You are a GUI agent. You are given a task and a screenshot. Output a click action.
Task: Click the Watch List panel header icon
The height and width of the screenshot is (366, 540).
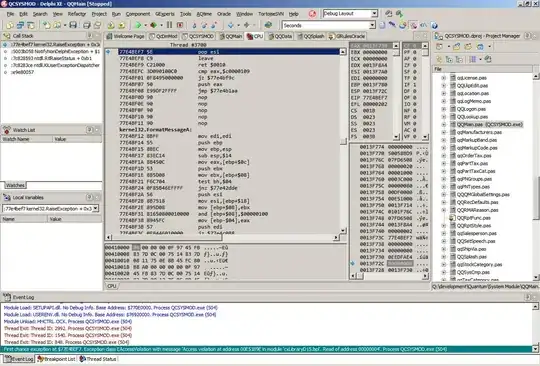pos(7,130)
